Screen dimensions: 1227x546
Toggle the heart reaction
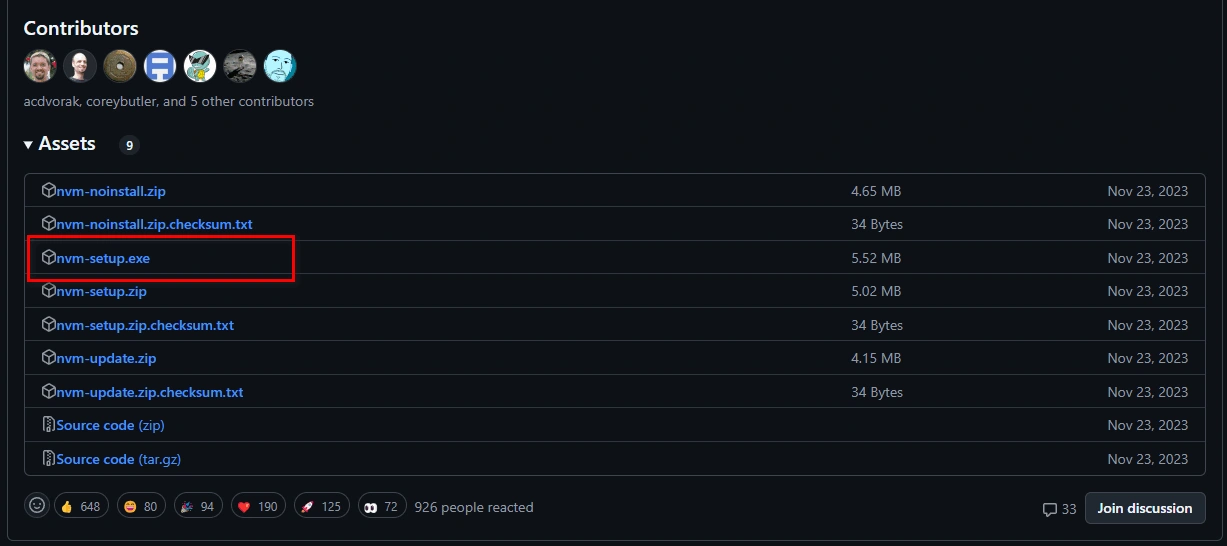click(258, 506)
